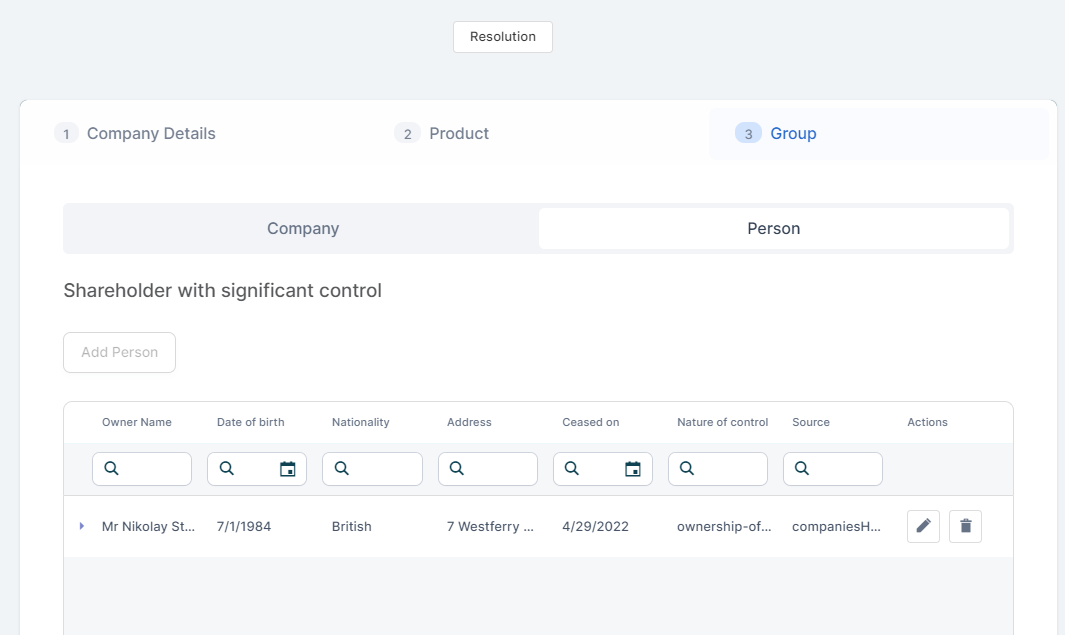Click the search icon in Nationality filter

(x=341, y=469)
